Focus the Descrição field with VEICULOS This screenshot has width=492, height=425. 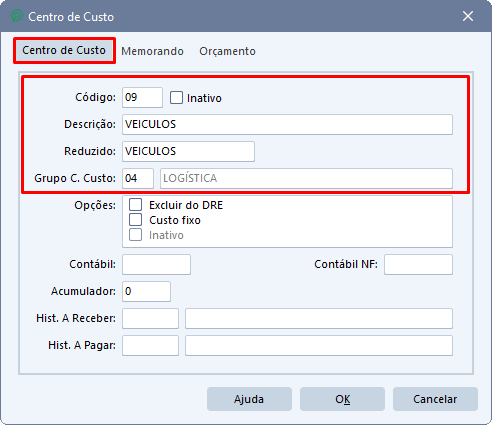click(x=287, y=124)
